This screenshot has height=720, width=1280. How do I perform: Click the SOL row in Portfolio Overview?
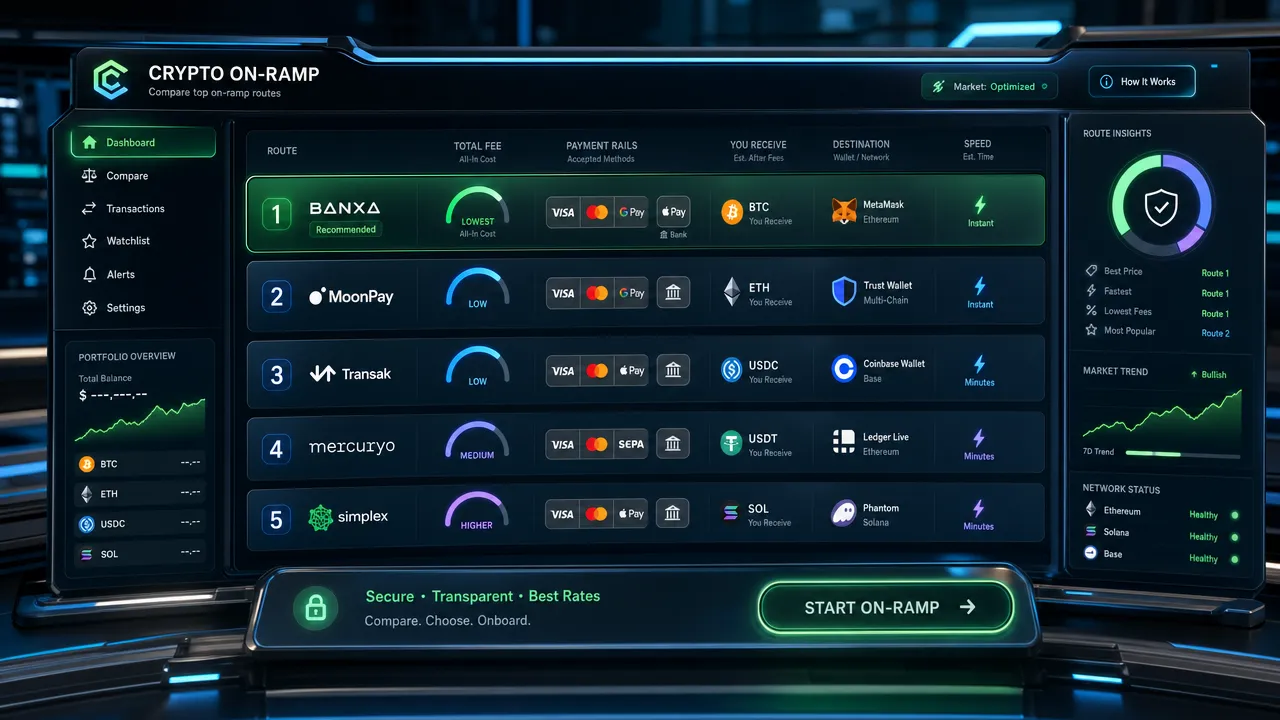click(x=140, y=554)
